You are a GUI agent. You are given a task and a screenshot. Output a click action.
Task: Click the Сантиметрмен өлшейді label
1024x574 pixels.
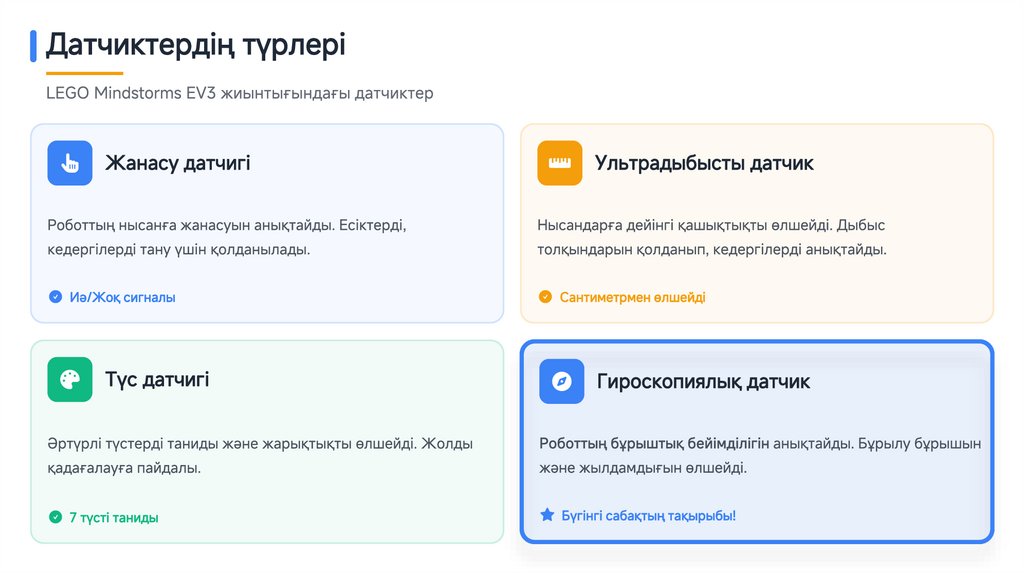[x=633, y=297]
